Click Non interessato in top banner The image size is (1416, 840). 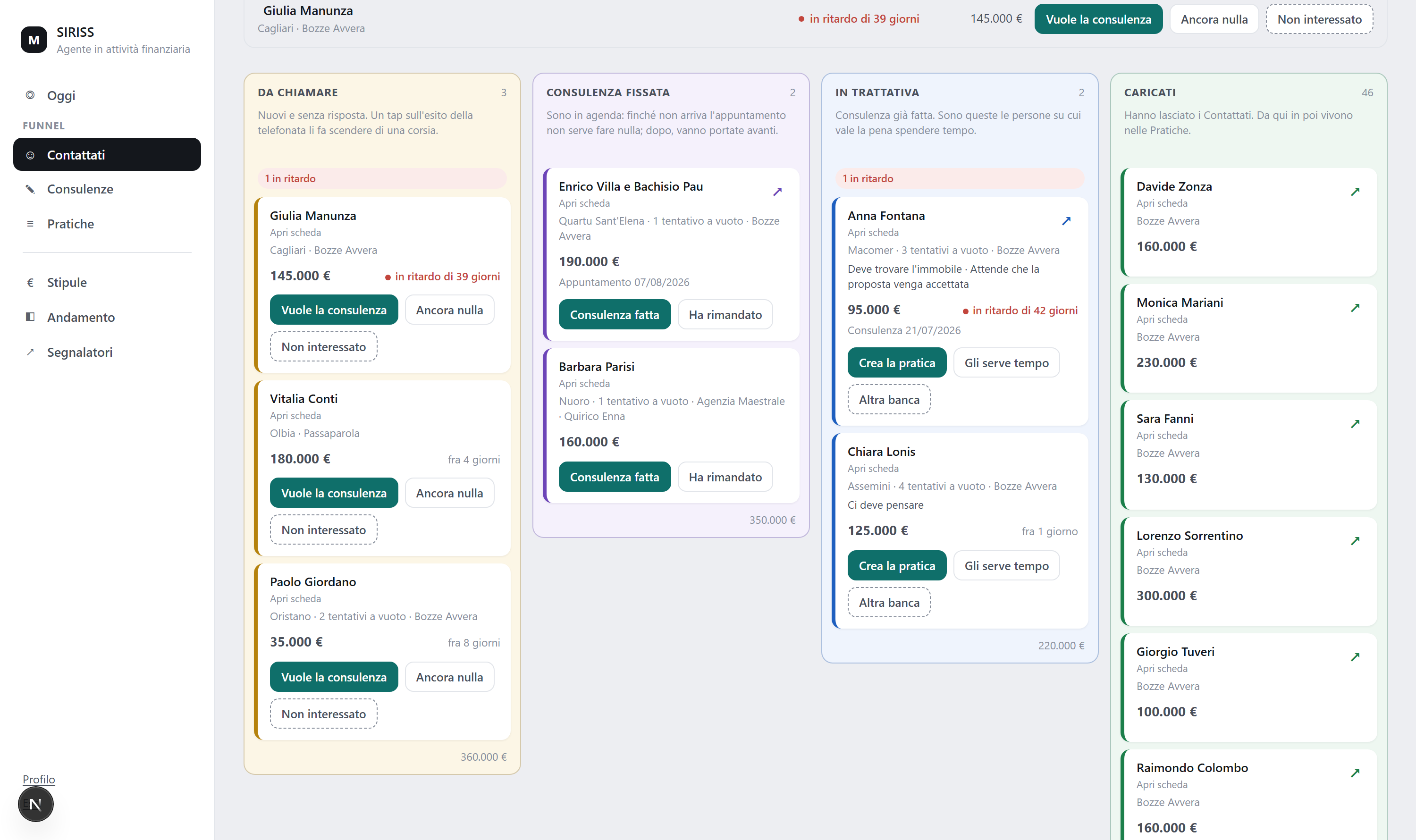1319,19
